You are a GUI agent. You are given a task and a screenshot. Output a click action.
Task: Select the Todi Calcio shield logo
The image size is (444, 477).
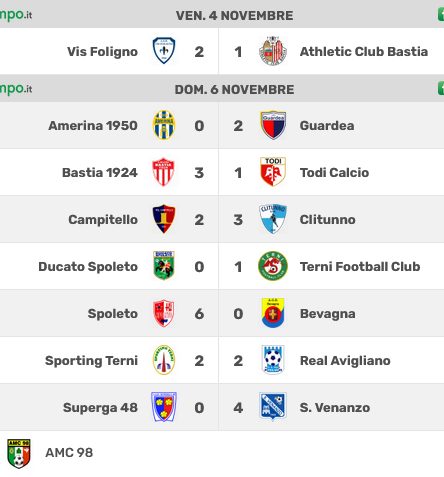pos(273,172)
